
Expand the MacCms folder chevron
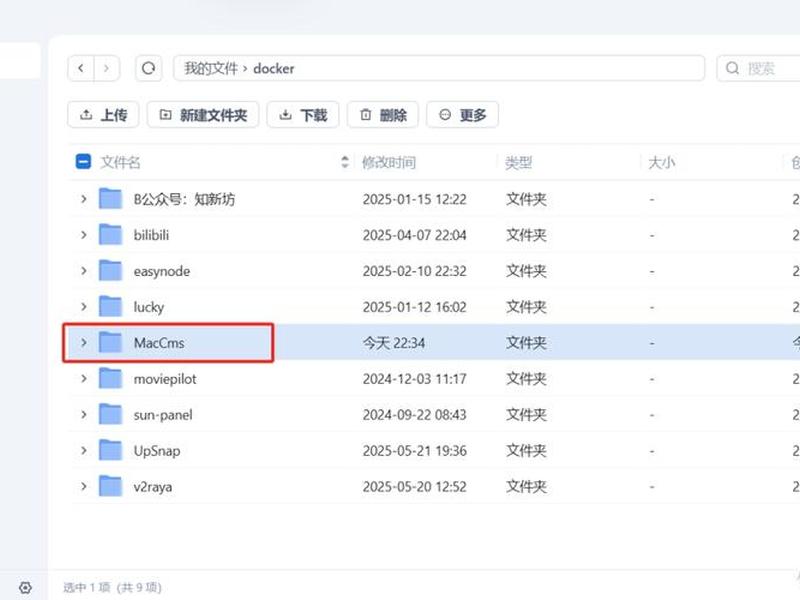tap(84, 343)
